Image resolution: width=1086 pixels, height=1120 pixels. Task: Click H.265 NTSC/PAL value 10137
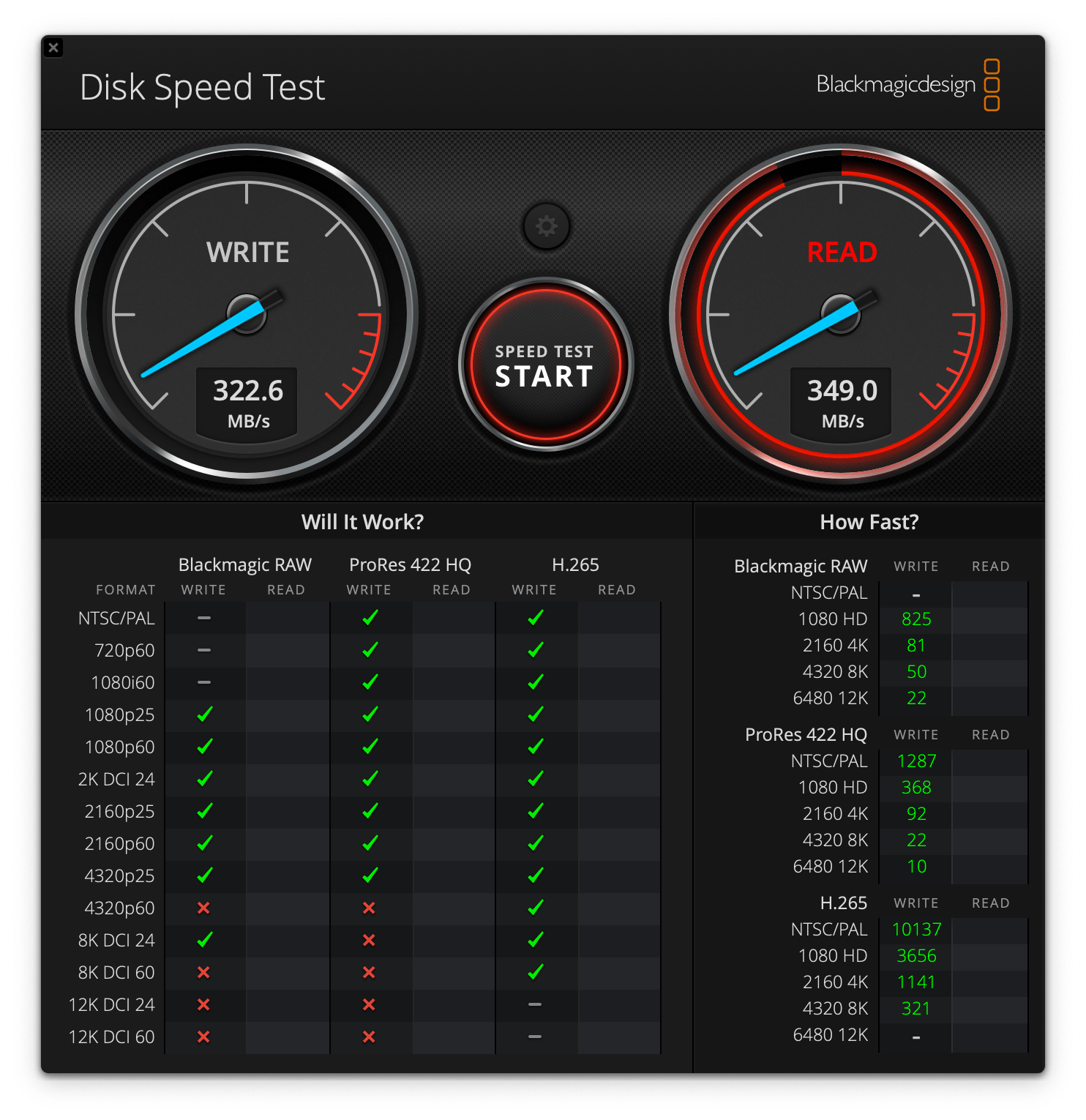pos(916,930)
